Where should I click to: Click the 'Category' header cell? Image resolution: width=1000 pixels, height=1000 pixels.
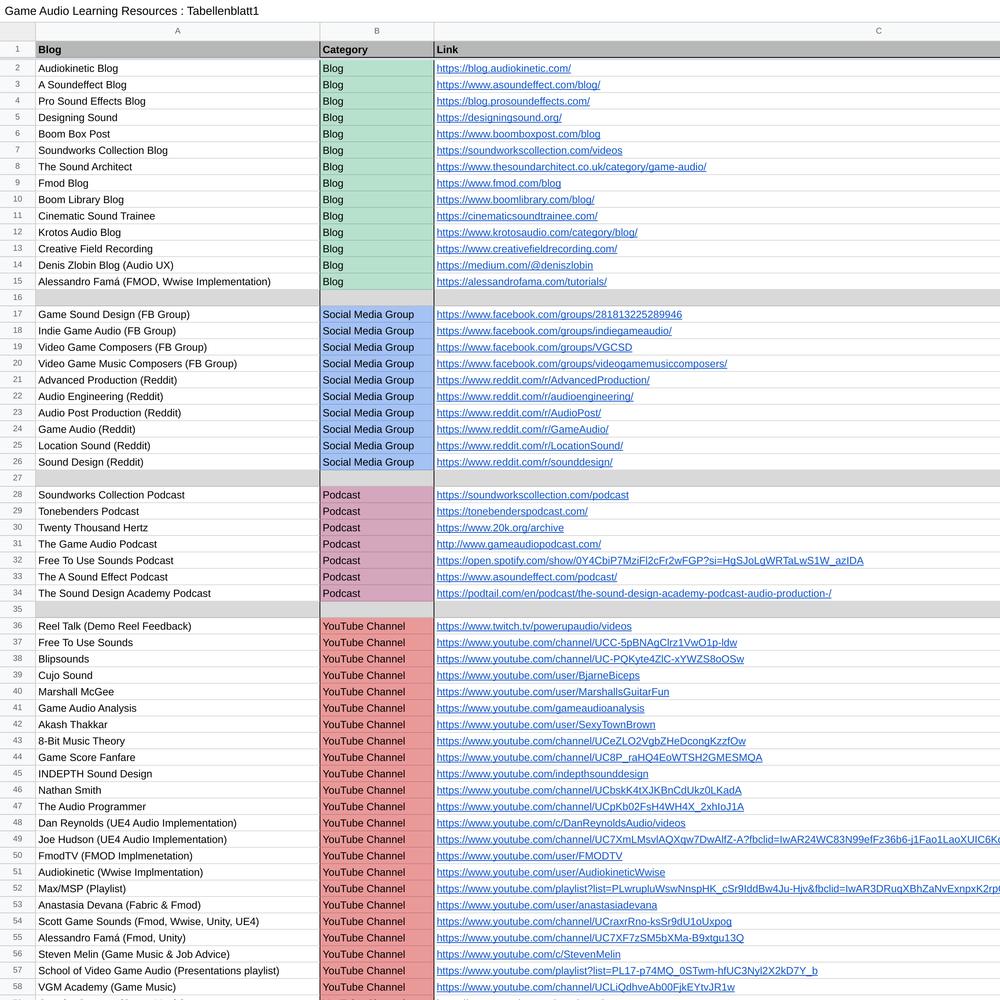(x=377, y=50)
